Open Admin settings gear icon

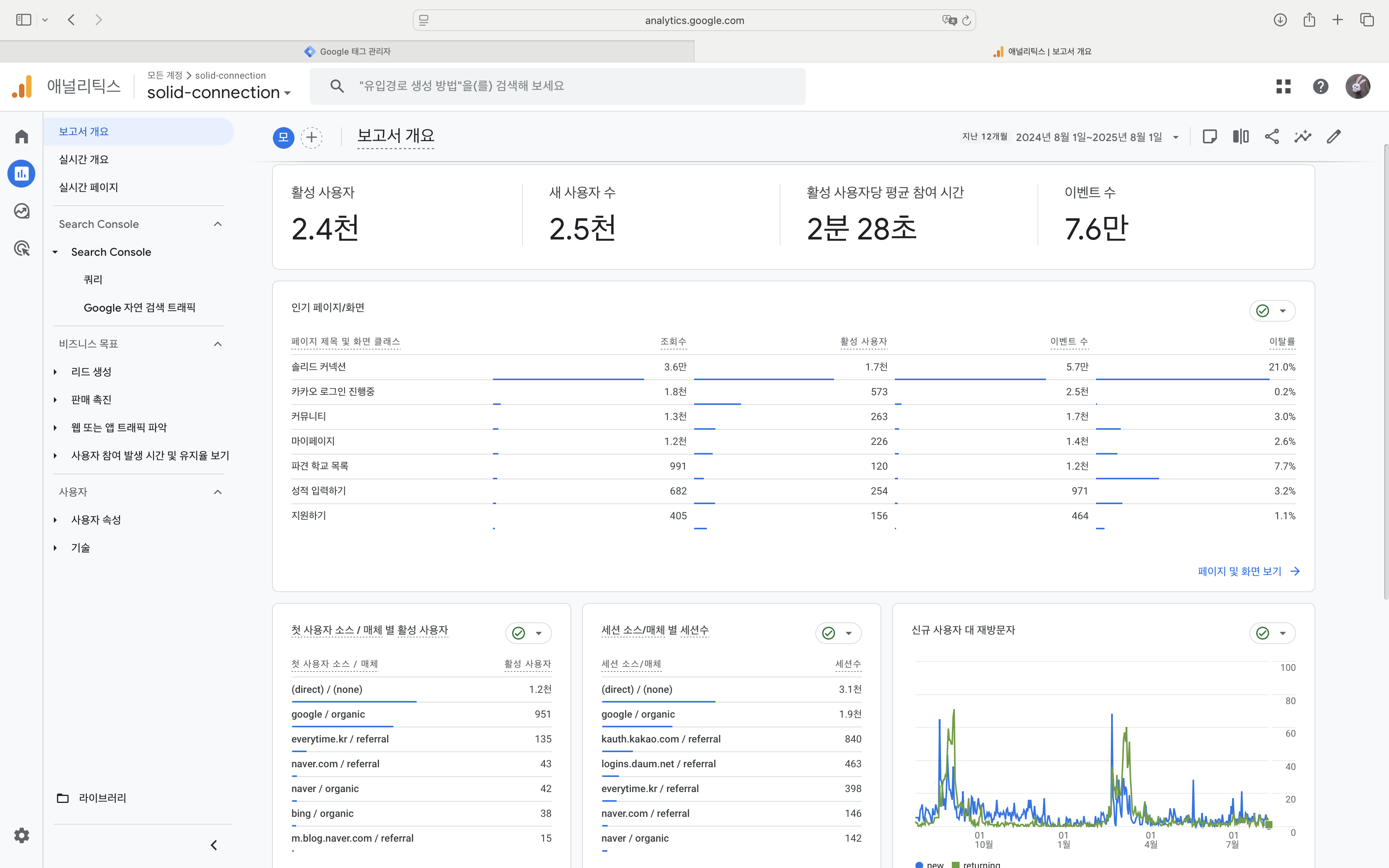point(22,835)
